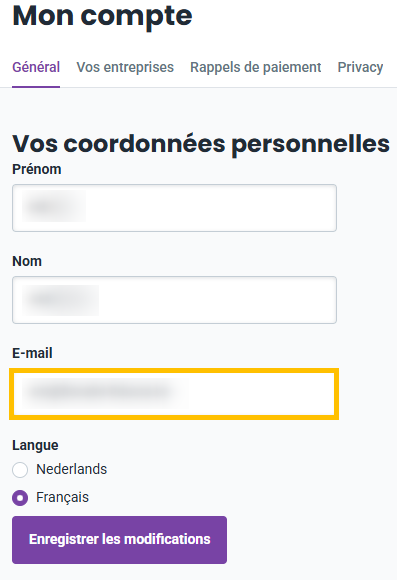Click the blurred first name value
The height and width of the screenshot is (580, 397).
click(54, 206)
